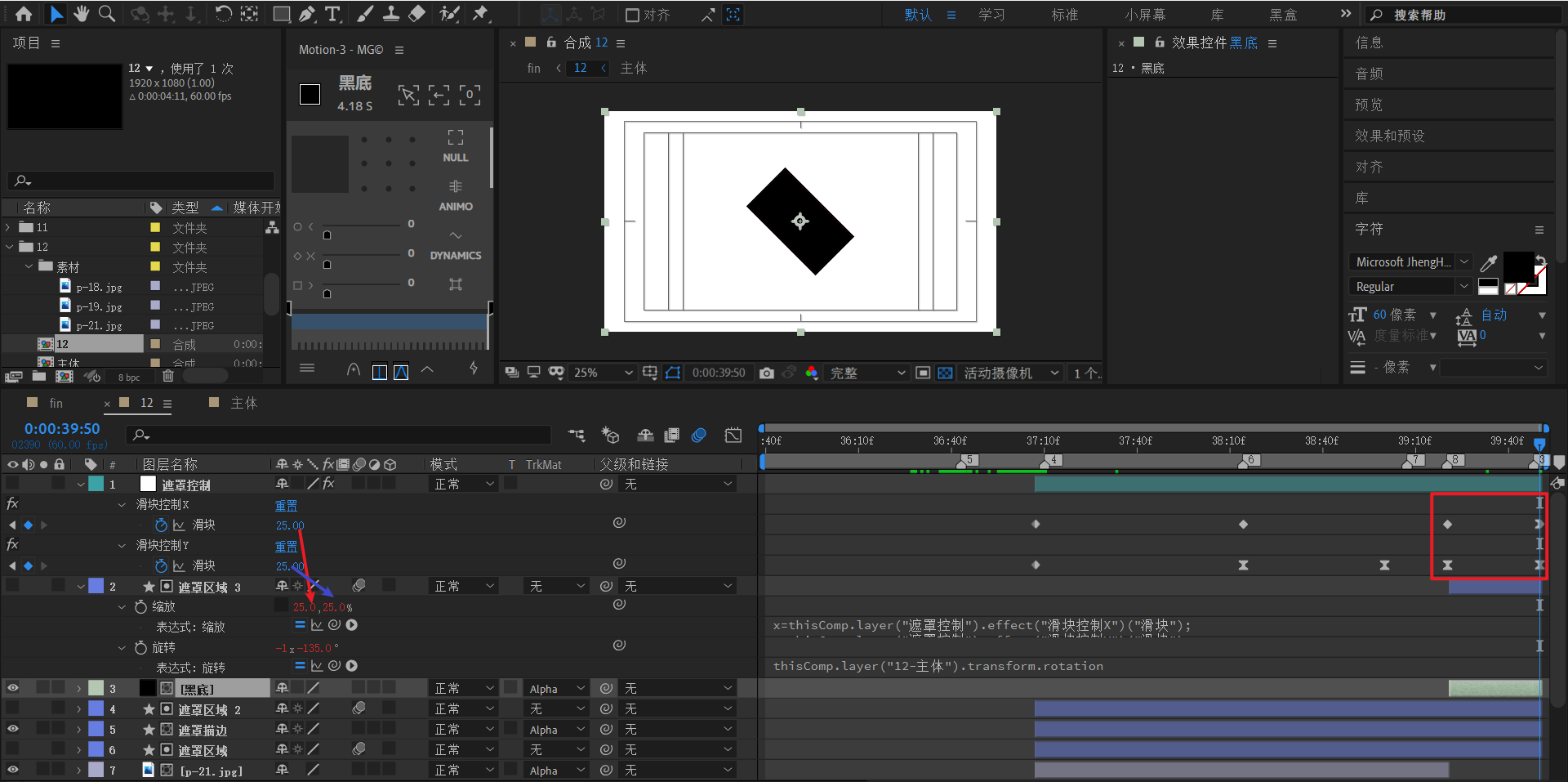The height and width of the screenshot is (782, 1568).
Task: Open the 25% magnification dropdown
Action: 603,373
